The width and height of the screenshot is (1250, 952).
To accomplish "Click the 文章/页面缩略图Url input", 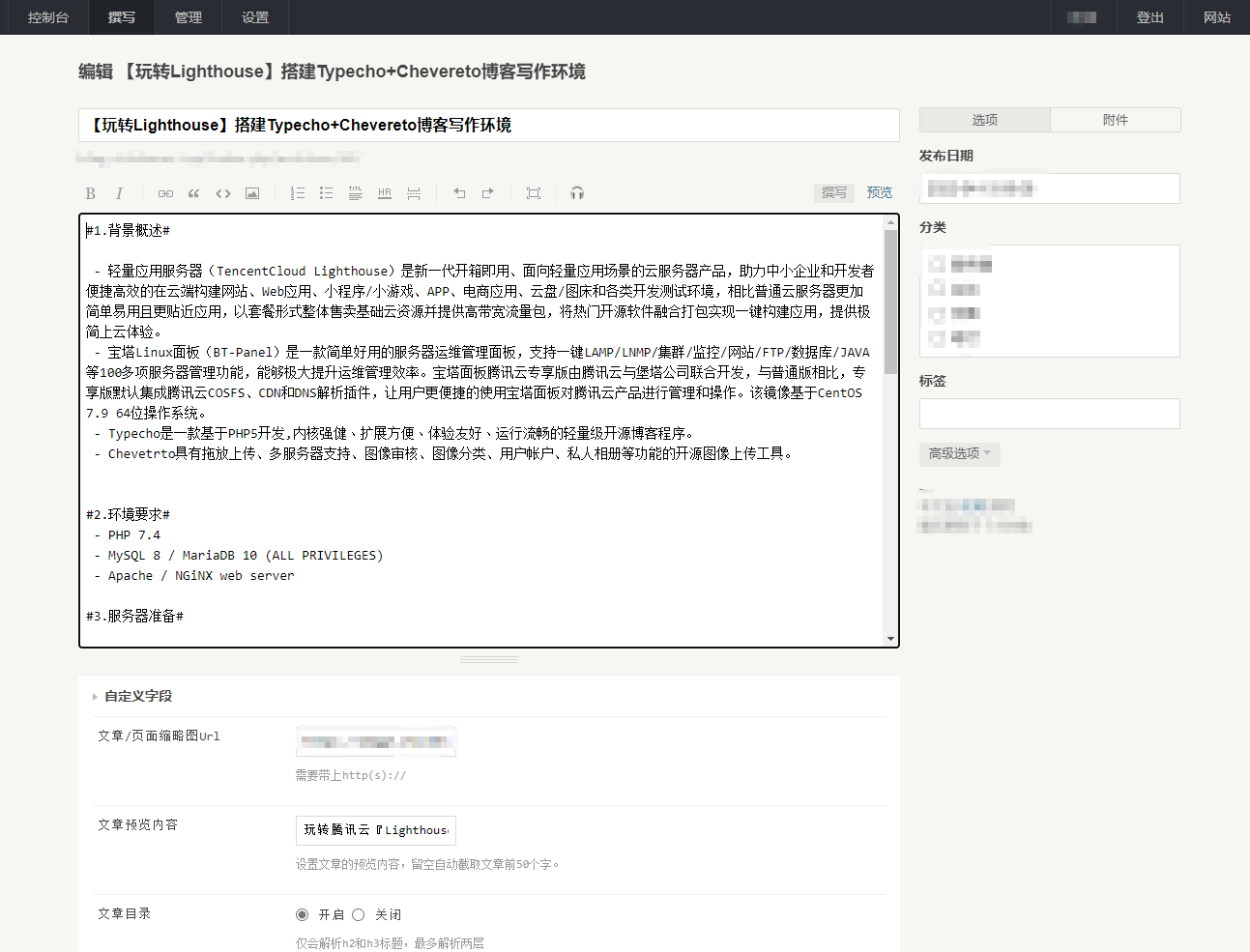I will pos(376,741).
